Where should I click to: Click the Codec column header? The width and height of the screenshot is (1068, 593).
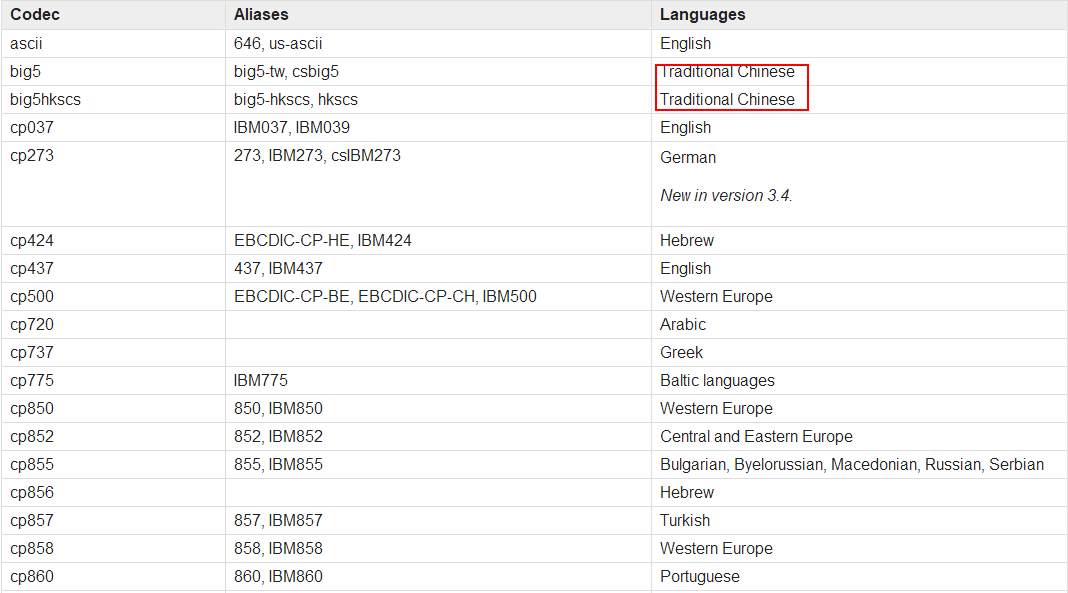35,15
